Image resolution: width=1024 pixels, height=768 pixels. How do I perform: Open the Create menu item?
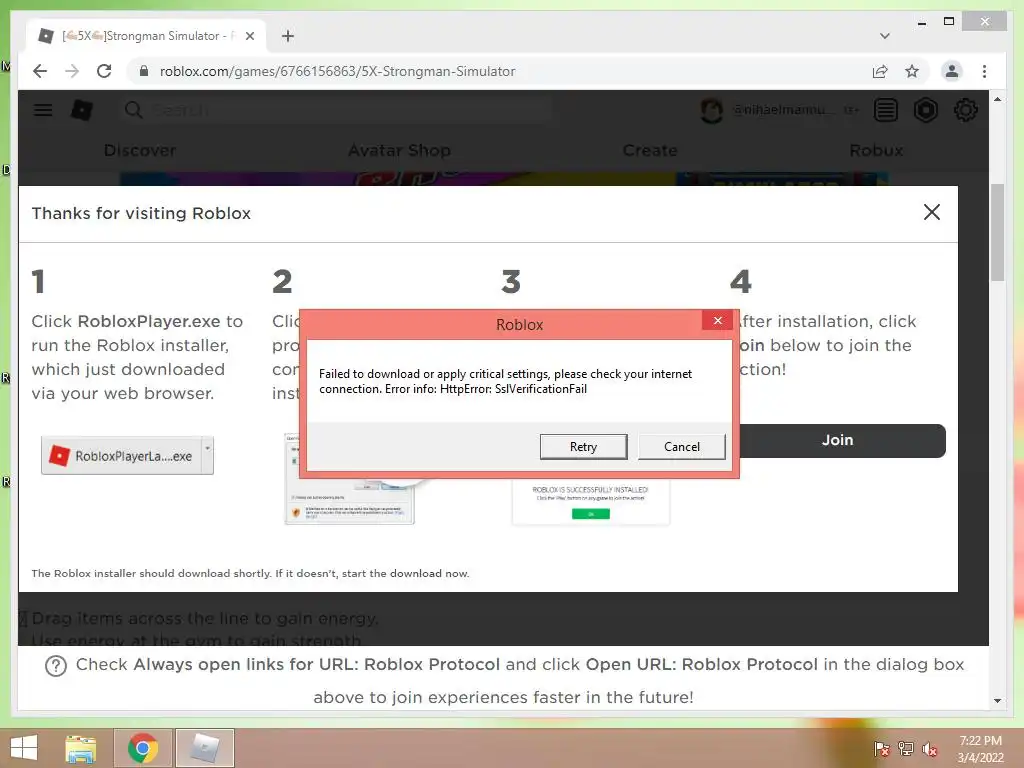(650, 150)
